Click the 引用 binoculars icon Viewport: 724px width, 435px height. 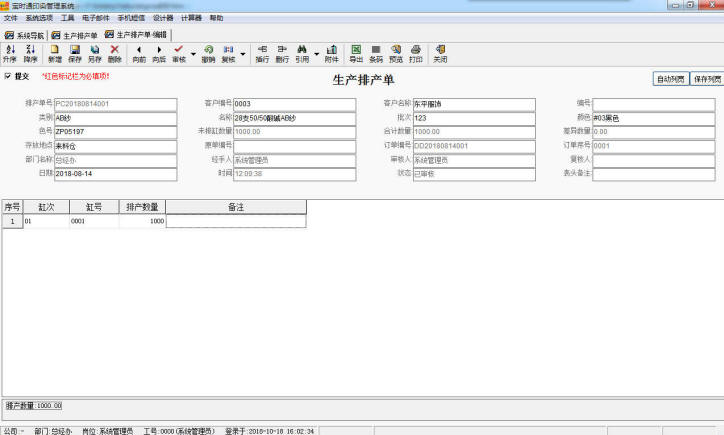click(x=302, y=54)
